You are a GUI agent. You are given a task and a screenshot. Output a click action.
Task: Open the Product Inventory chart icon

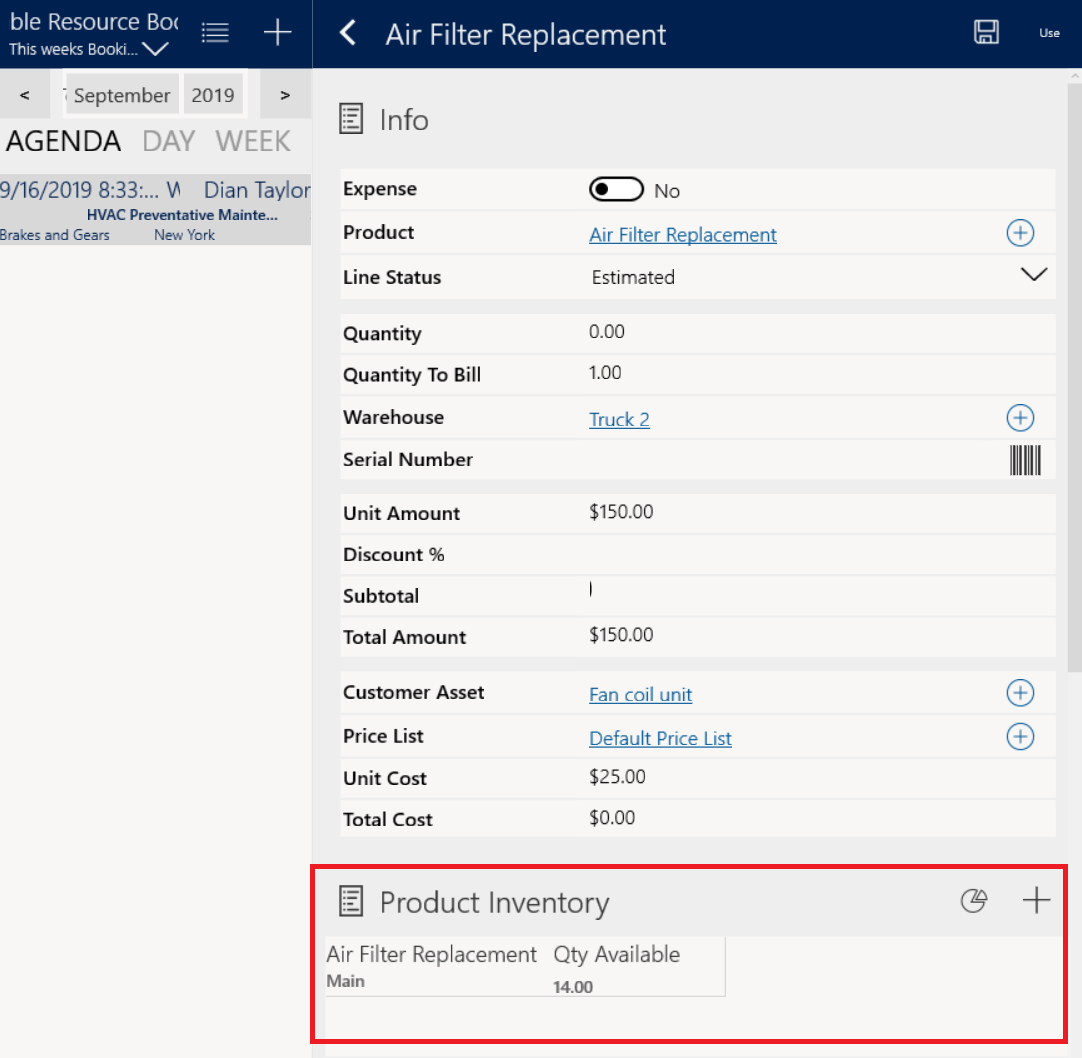(x=973, y=901)
